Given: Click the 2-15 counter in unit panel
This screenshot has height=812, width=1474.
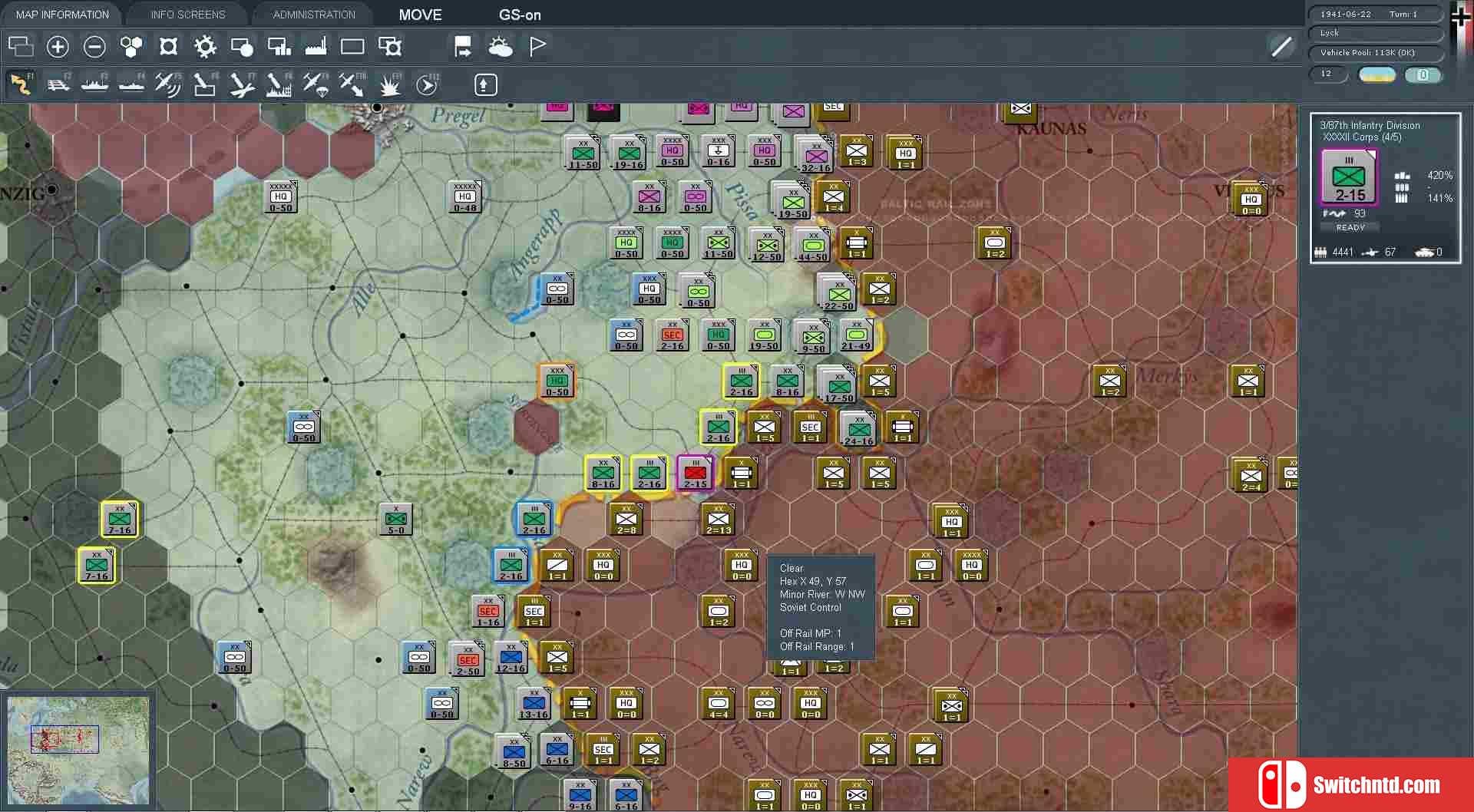Looking at the screenshot, I should 1349,177.
